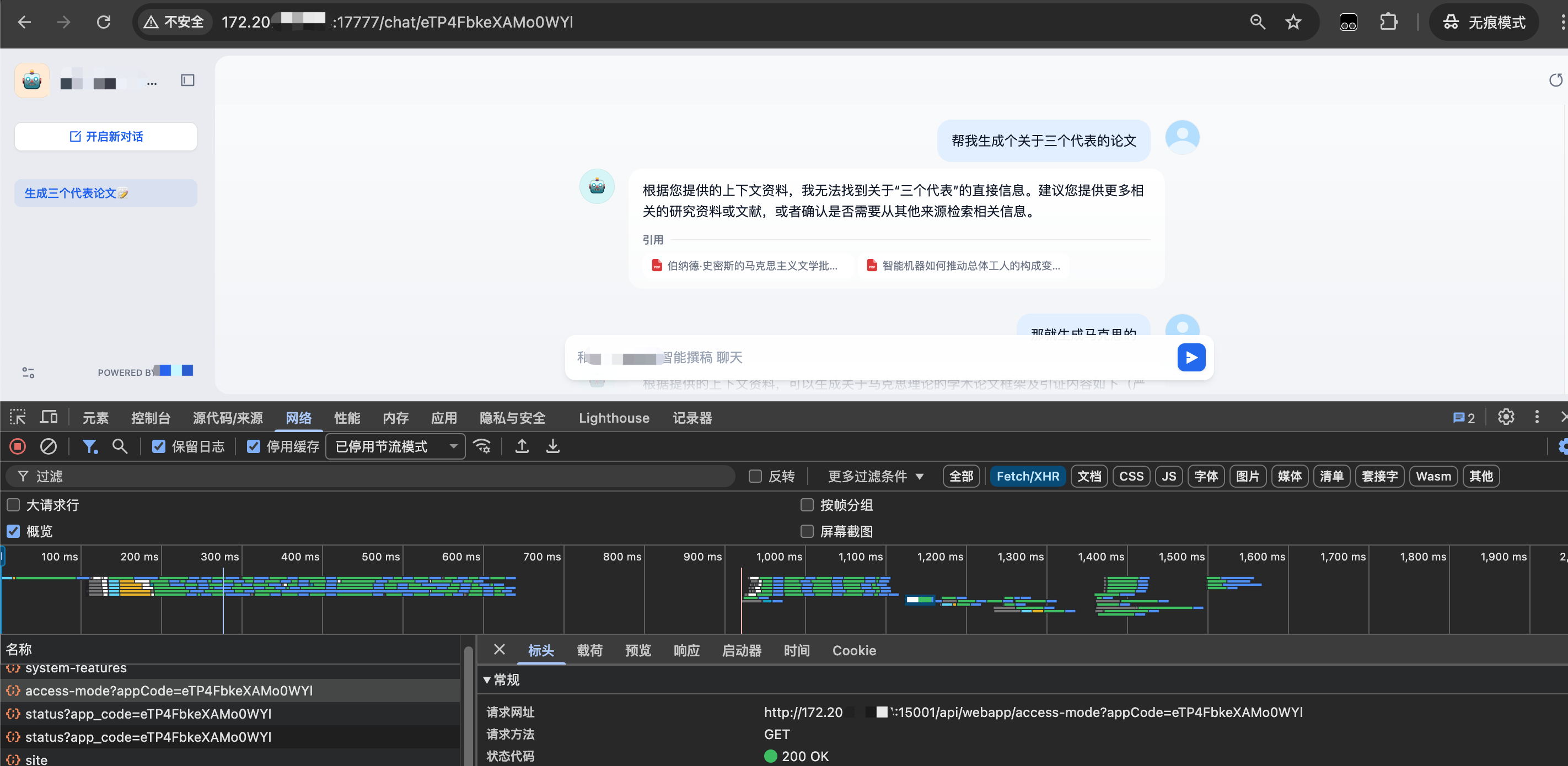
Task: Click the network filter funnel icon
Action: (x=89, y=446)
